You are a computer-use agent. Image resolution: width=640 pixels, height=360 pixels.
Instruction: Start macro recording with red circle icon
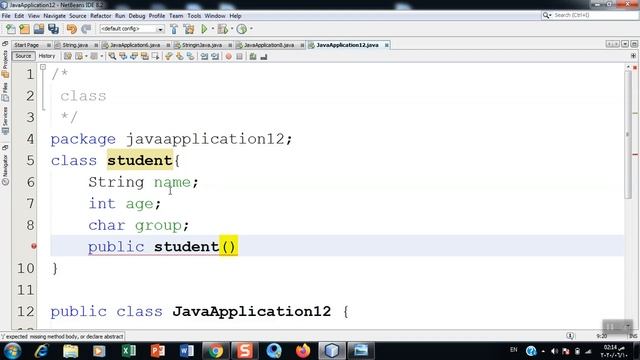(229, 56)
